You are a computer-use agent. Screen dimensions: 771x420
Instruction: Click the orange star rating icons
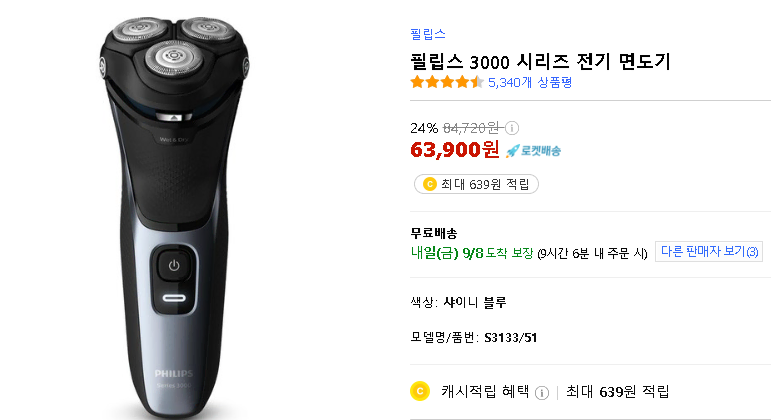click(446, 82)
